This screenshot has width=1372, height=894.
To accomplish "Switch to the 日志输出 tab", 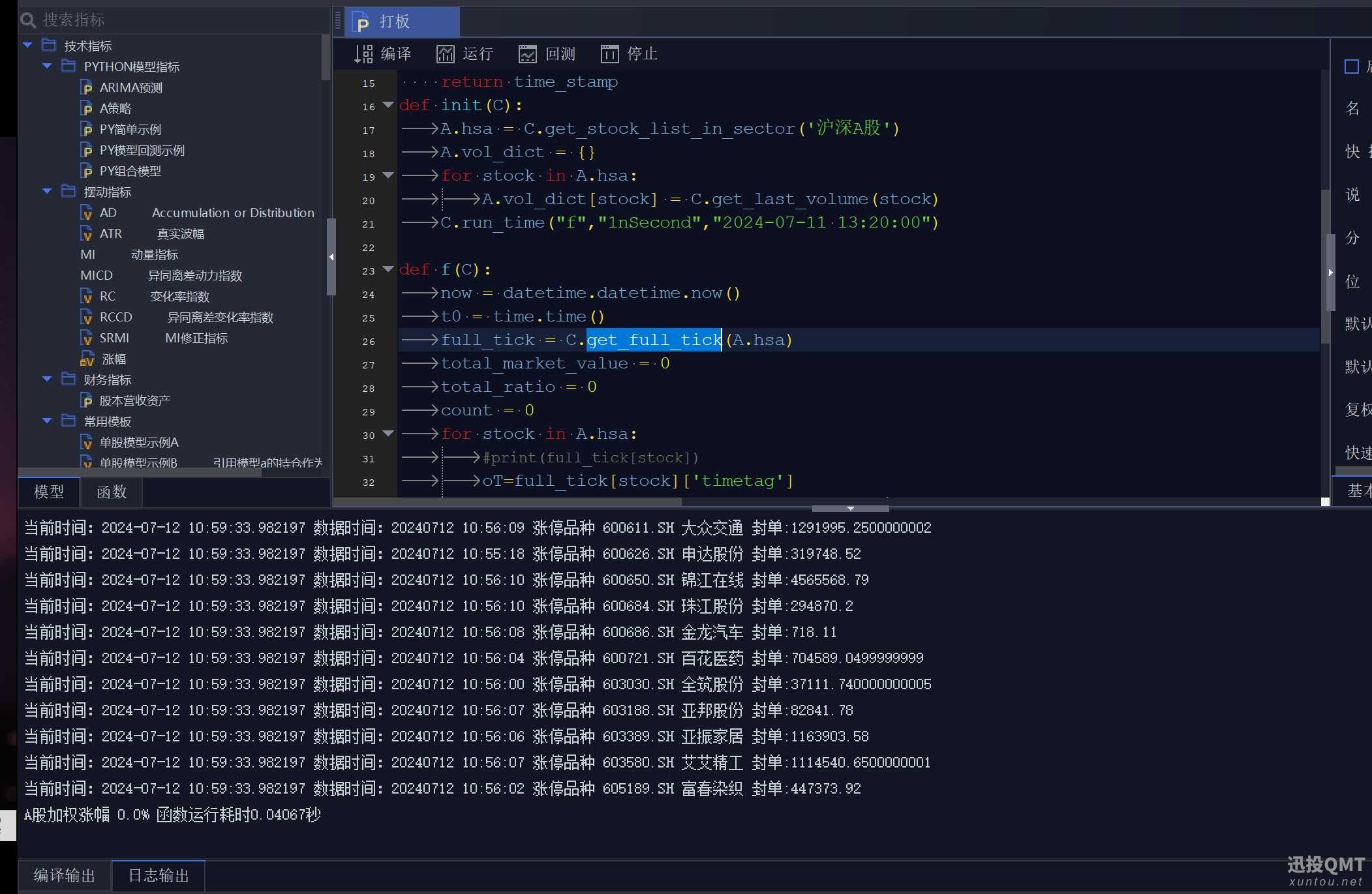I will (x=159, y=875).
